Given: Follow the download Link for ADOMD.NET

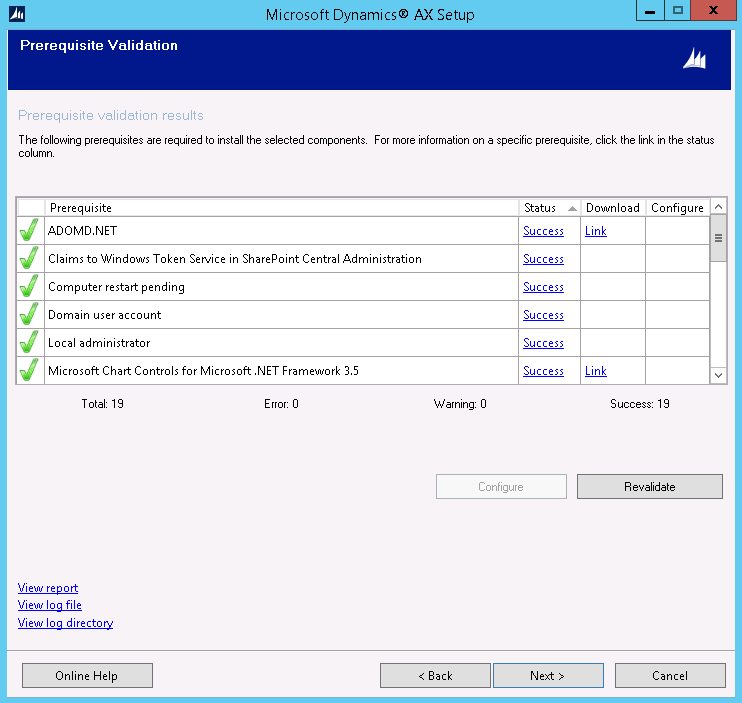Looking at the screenshot, I should click(x=596, y=231).
